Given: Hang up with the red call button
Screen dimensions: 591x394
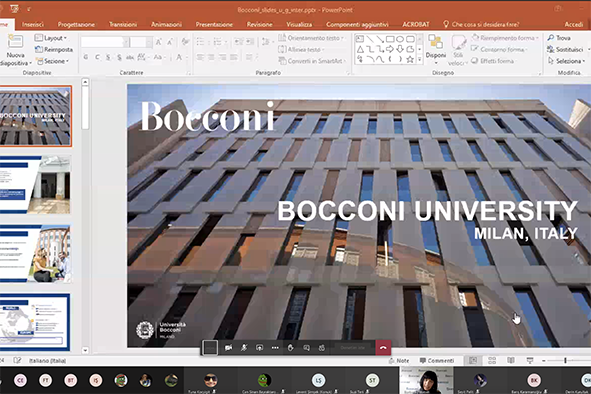Looking at the screenshot, I should click(x=383, y=348).
